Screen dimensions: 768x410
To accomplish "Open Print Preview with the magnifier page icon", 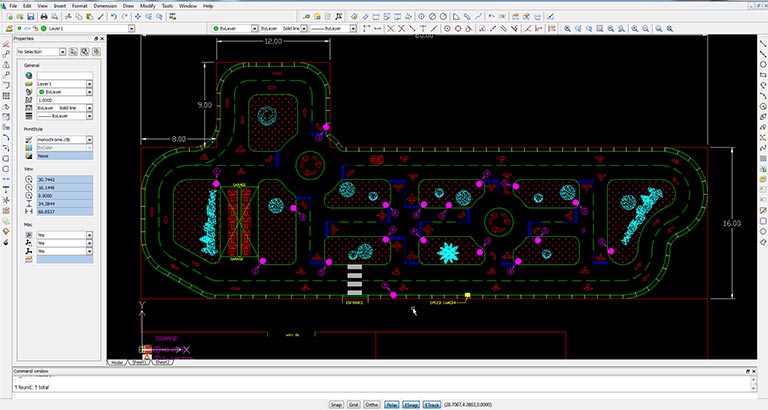I will pyautogui.click(x=54, y=17).
